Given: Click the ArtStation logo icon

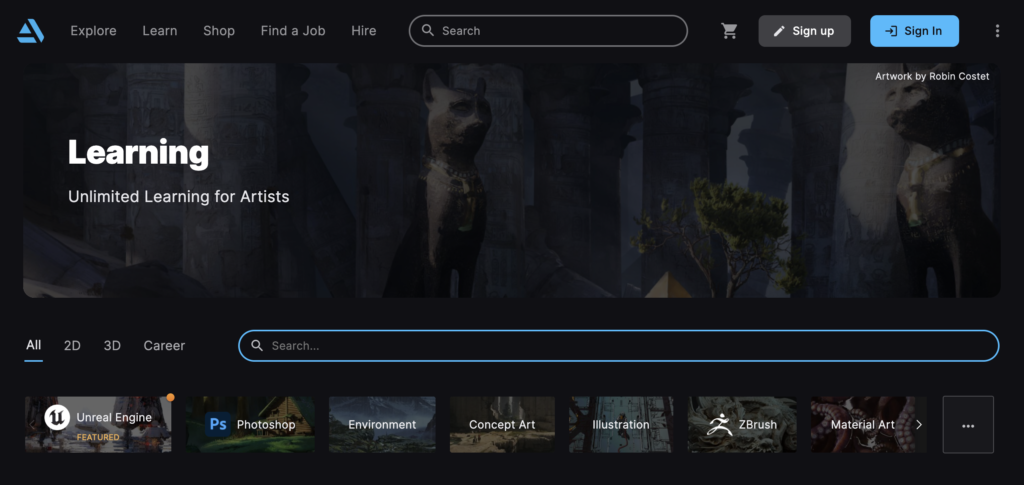Looking at the screenshot, I should 30,31.
